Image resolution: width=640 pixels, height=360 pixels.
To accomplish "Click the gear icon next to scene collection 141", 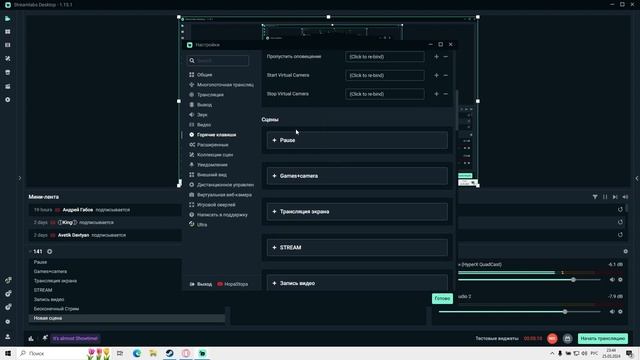I will click(49, 251).
